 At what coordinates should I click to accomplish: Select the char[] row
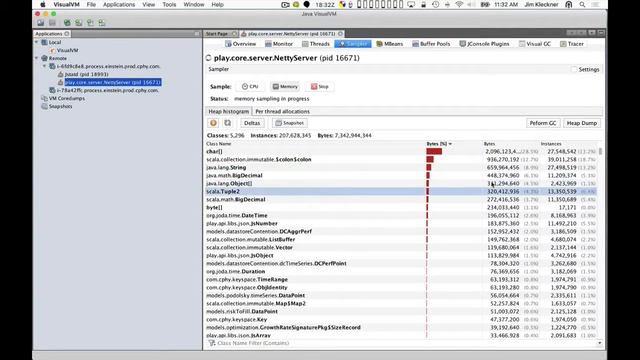click(401, 151)
